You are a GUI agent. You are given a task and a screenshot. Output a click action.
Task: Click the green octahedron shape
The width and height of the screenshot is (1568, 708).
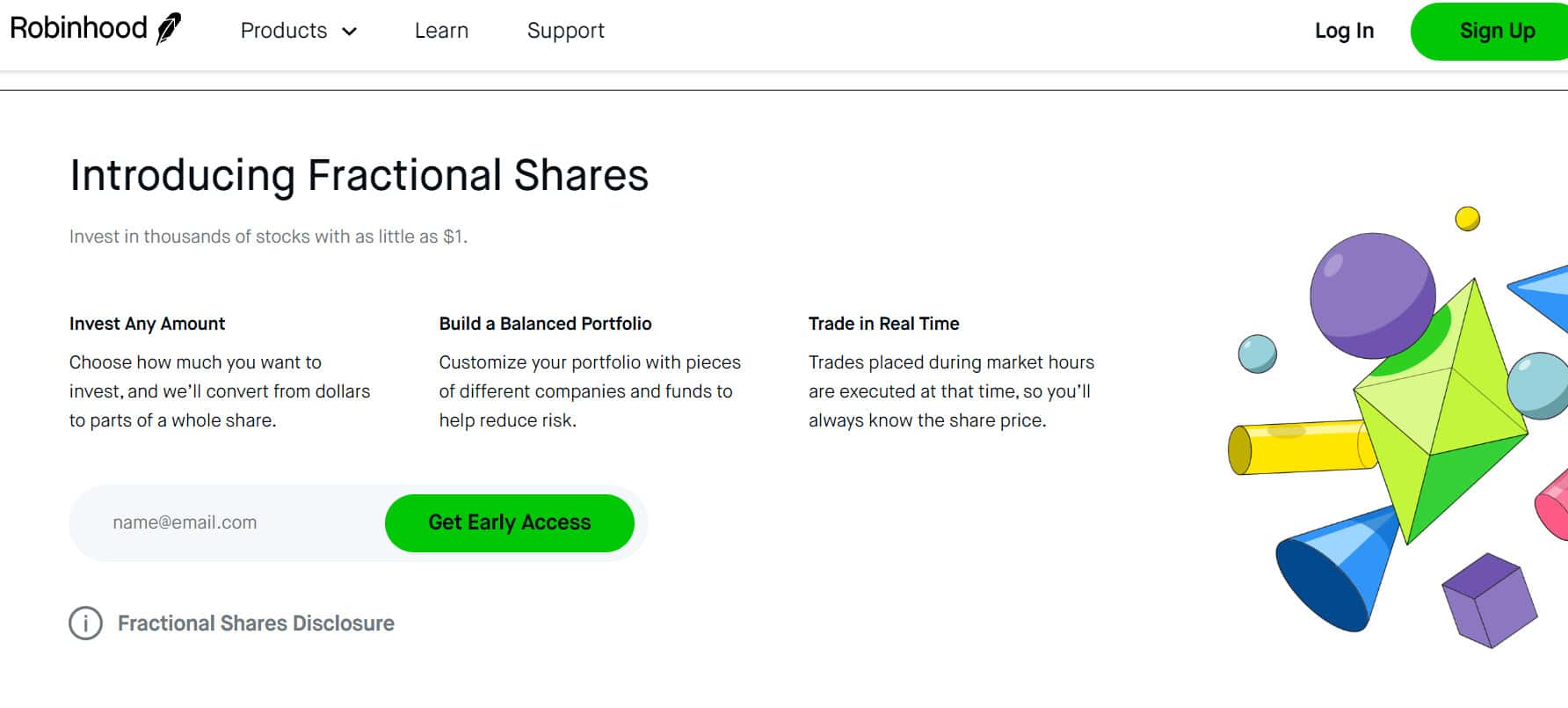(x=1441, y=413)
